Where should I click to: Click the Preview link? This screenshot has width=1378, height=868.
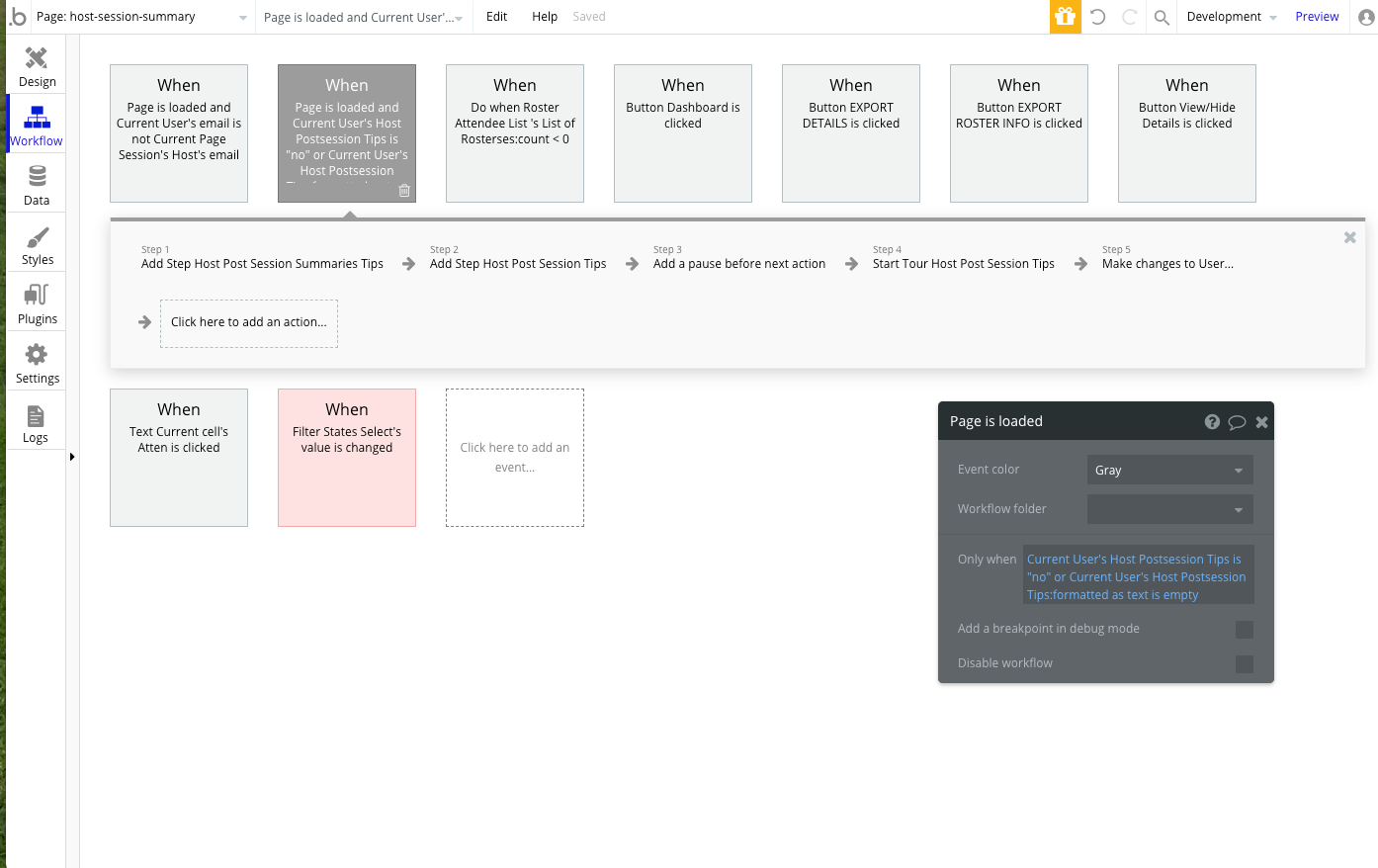1317,16
